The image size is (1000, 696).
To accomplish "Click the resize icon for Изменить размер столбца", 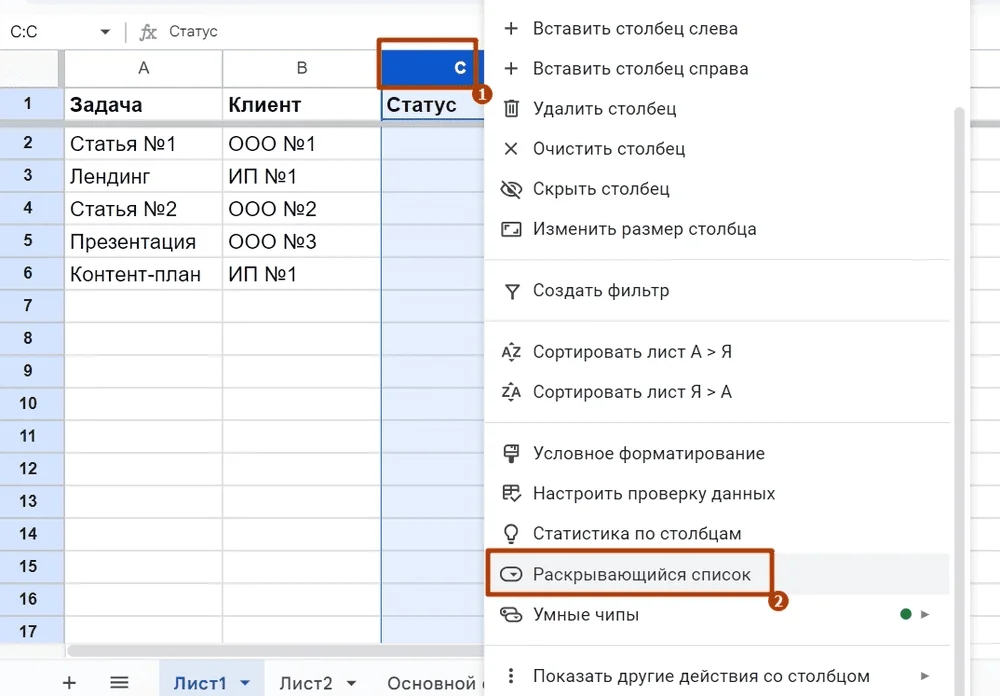I will (511, 229).
